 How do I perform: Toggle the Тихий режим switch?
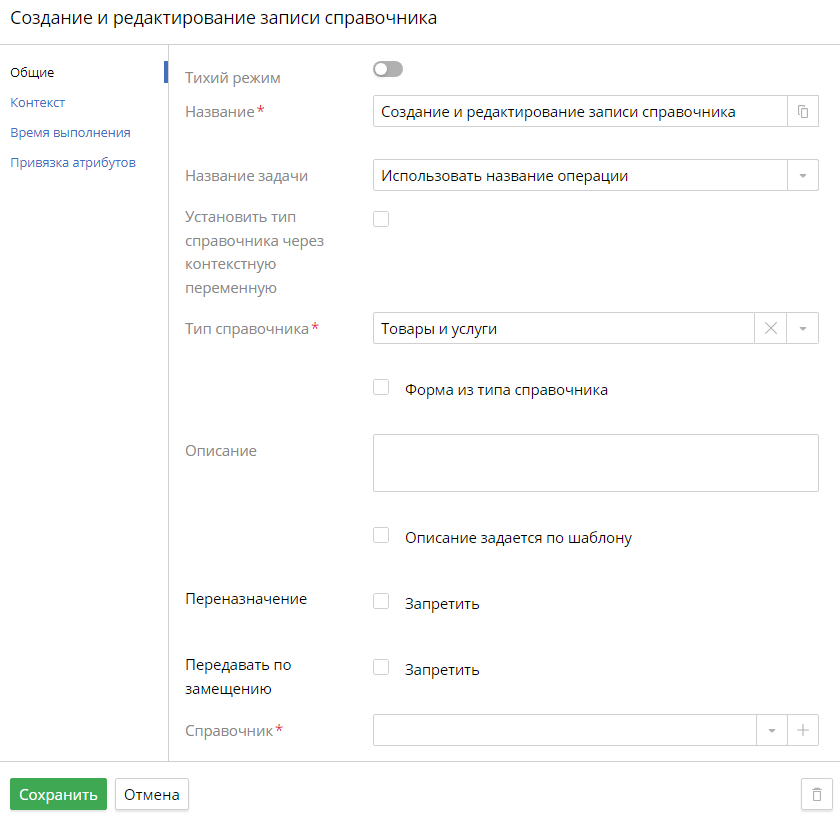pyautogui.click(x=388, y=69)
